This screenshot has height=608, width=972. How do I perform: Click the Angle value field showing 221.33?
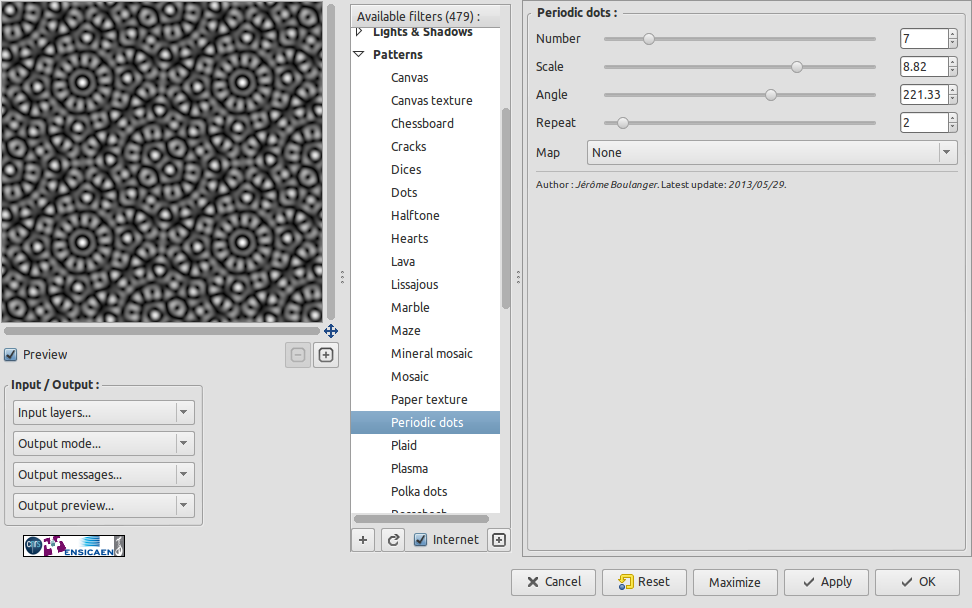pyautogui.click(x=924, y=94)
